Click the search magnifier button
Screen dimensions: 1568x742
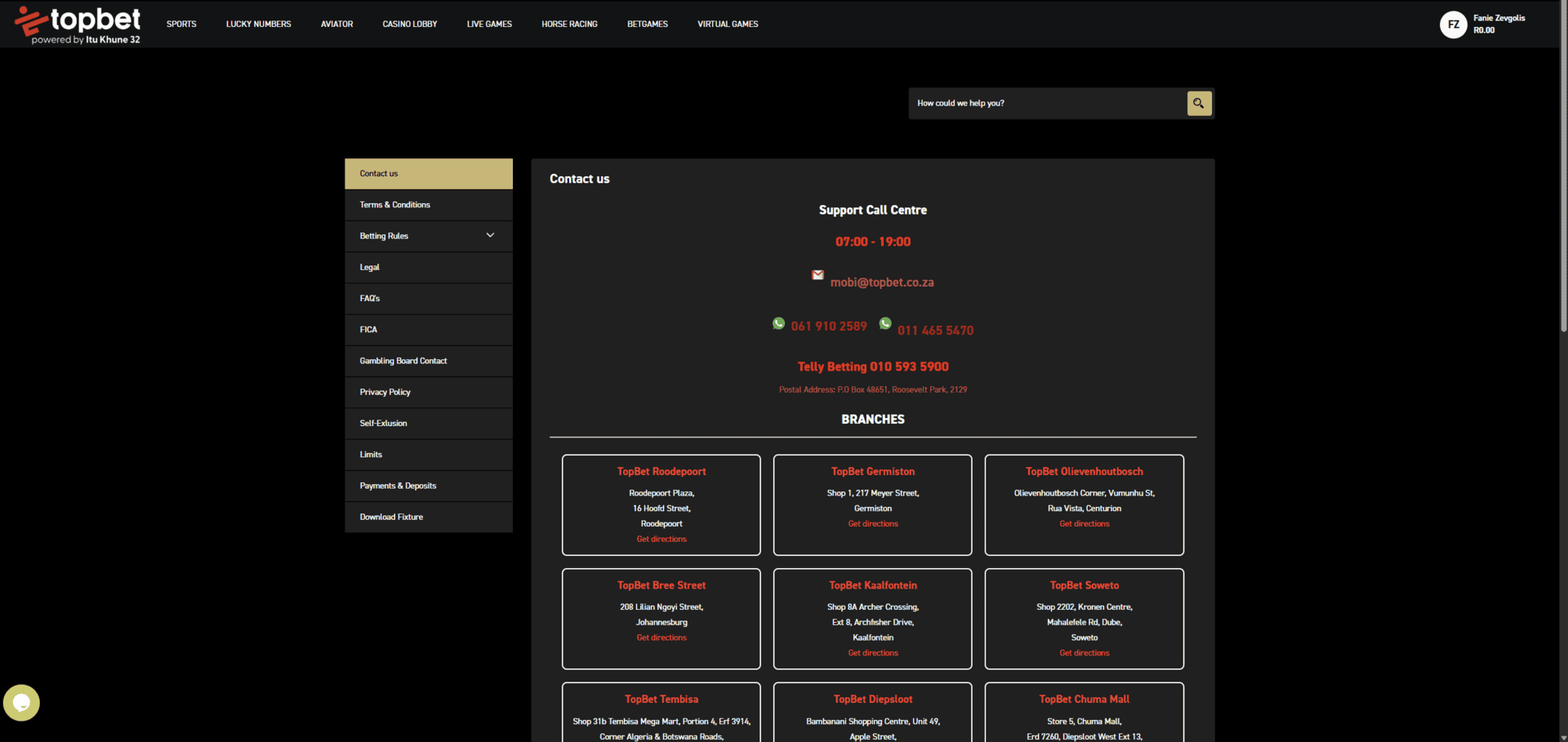[x=1199, y=104]
